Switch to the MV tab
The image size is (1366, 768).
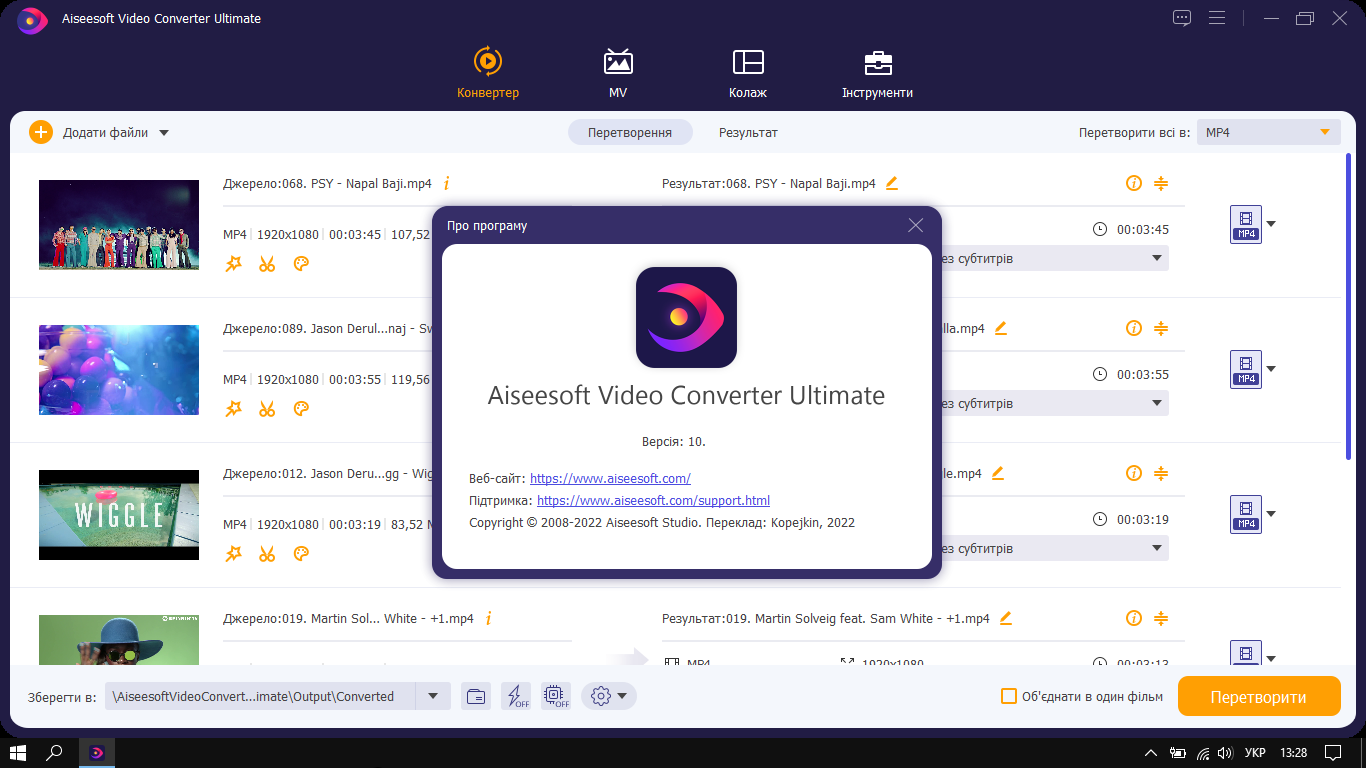pyautogui.click(x=618, y=73)
